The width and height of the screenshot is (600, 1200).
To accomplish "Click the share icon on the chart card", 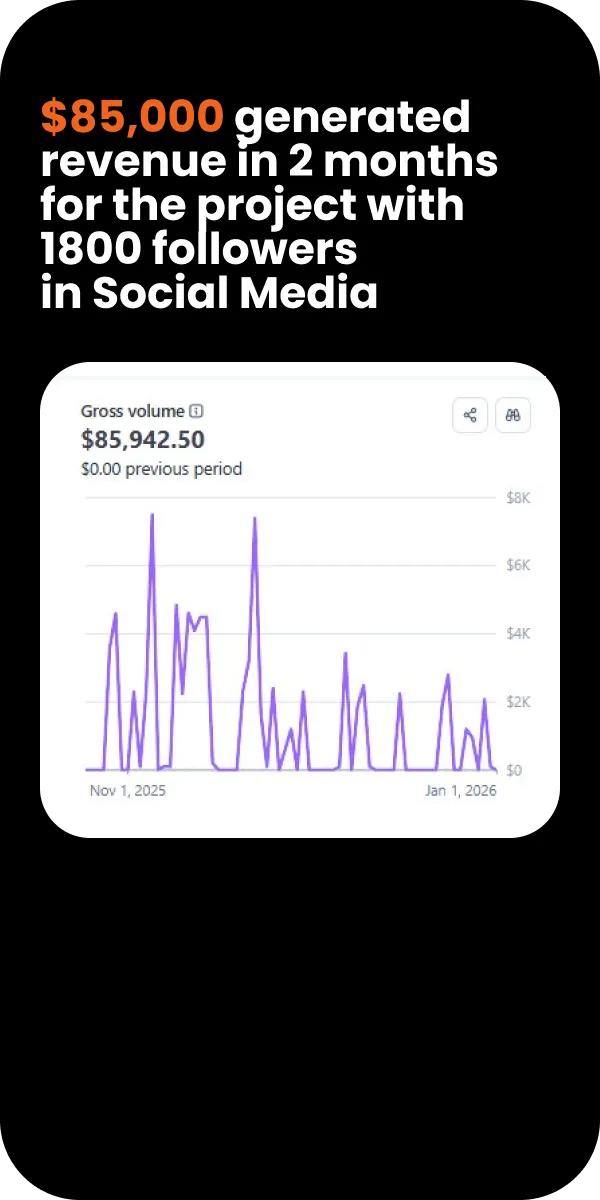I will tap(470, 416).
